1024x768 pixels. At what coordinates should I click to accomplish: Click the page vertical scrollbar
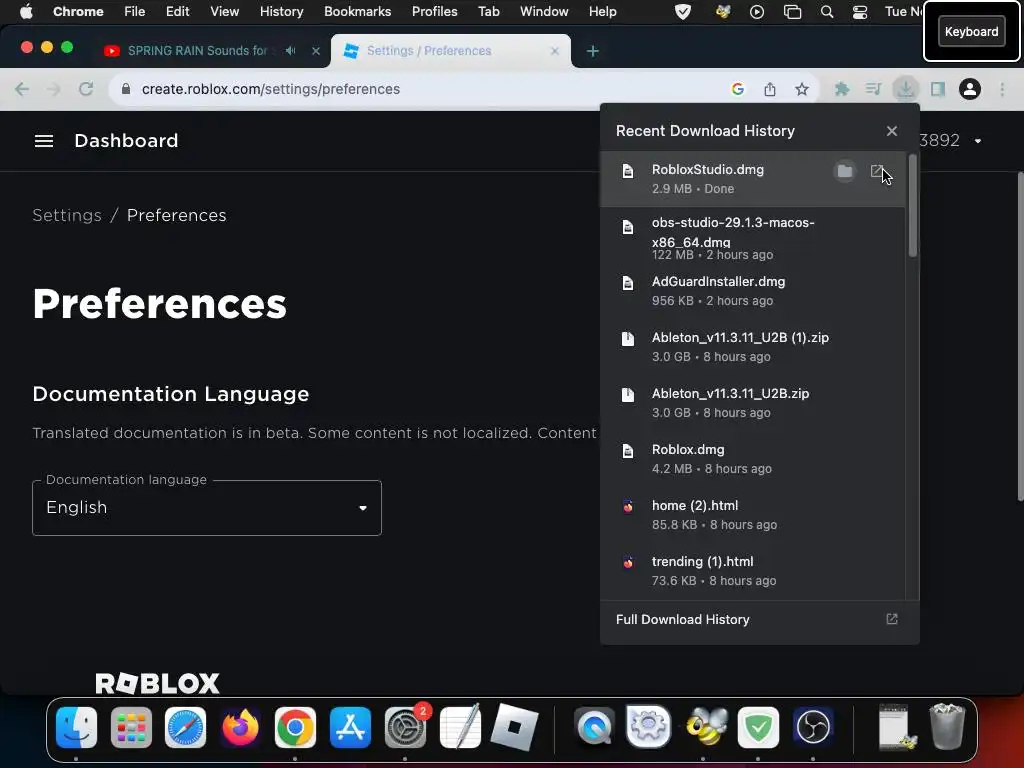point(1020,336)
